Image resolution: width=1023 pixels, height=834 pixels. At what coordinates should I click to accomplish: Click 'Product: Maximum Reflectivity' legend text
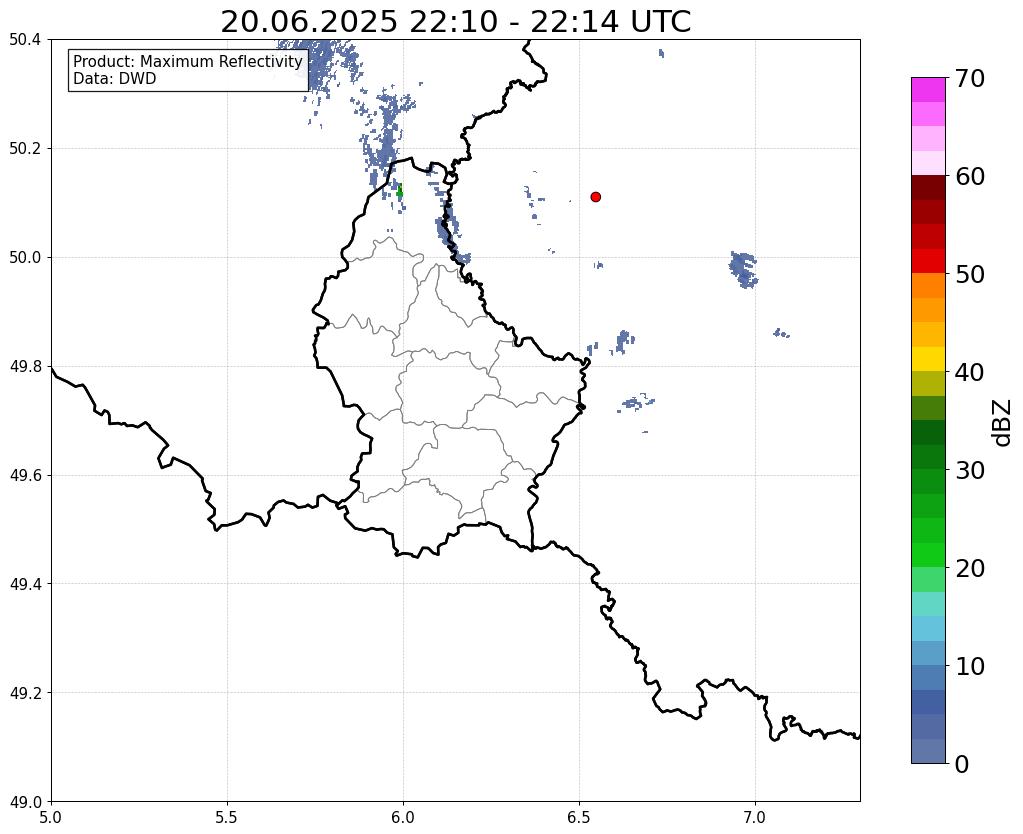point(188,61)
